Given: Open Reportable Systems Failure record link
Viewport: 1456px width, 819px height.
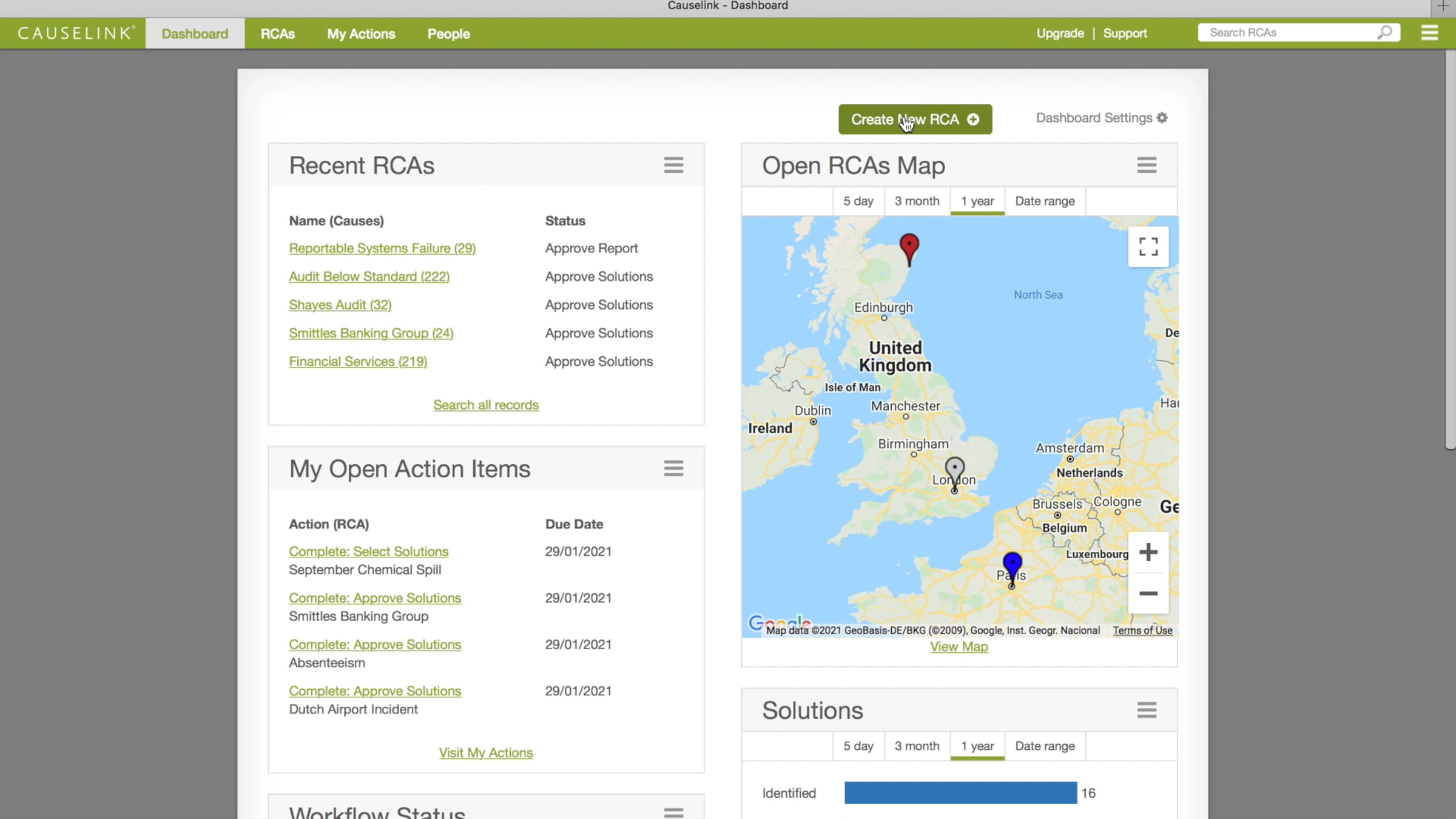Looking at the screenshot, I should pyautogui.click(x=382, y=248).
